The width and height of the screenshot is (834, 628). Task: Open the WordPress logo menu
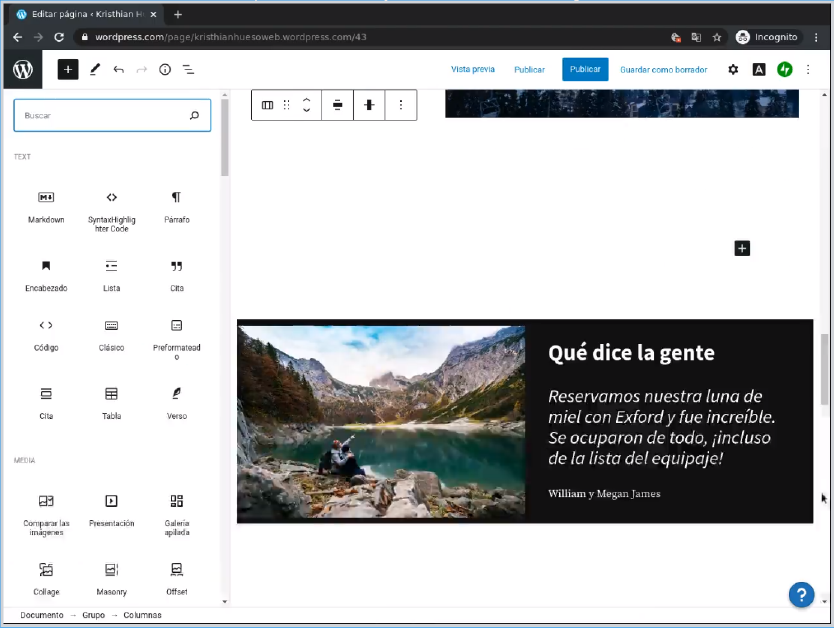23,69
